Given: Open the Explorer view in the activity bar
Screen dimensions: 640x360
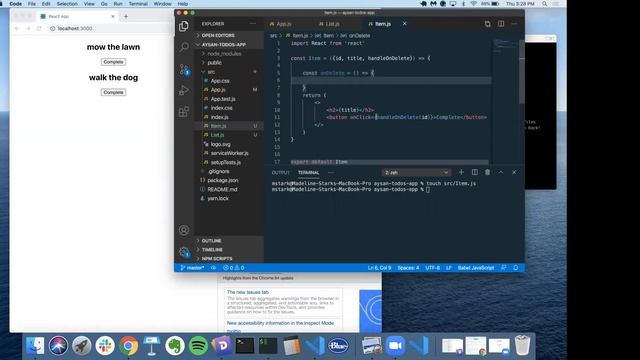Looking at the screenshot, I should pos(184,26).
